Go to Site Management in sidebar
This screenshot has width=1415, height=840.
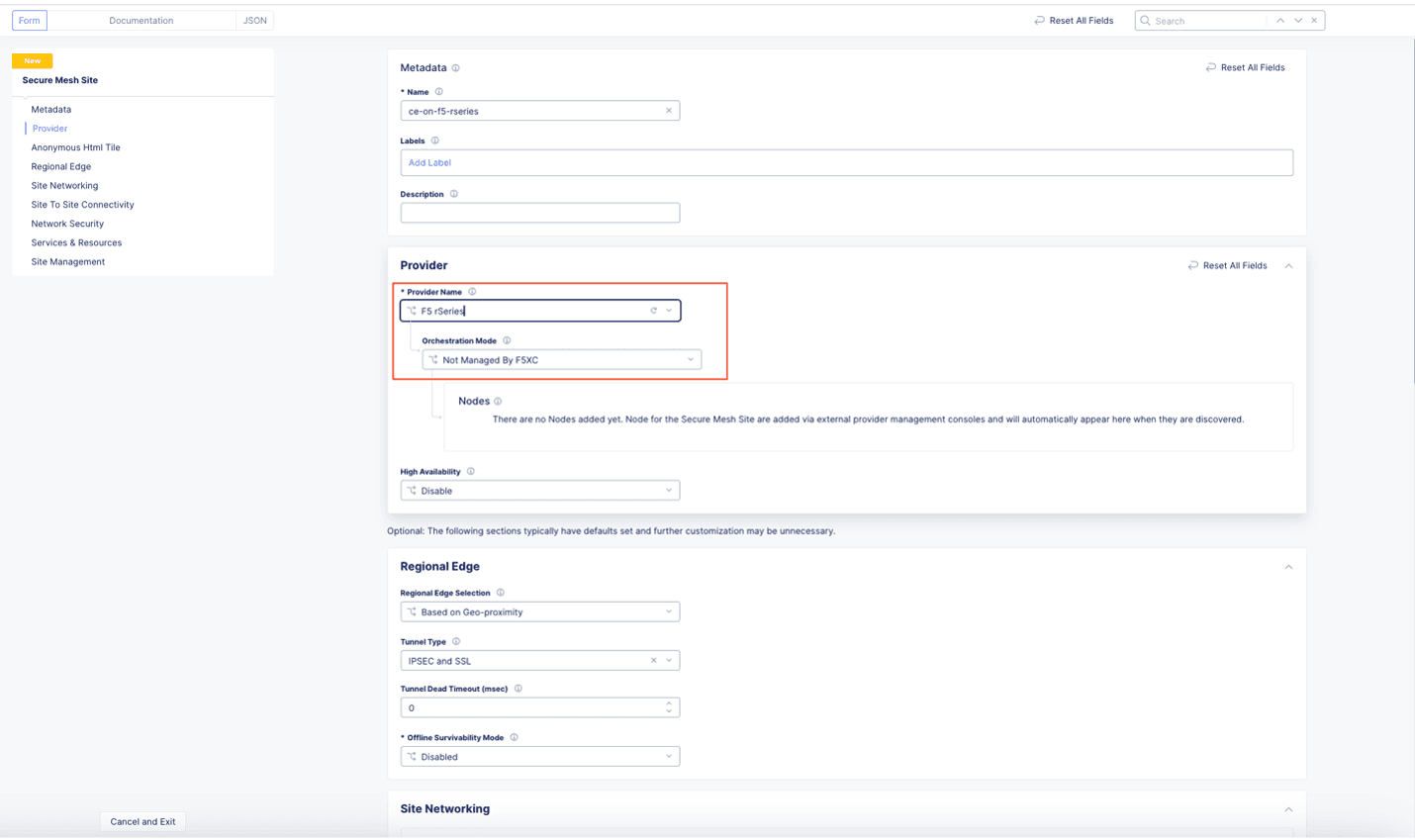pos(68,262)
